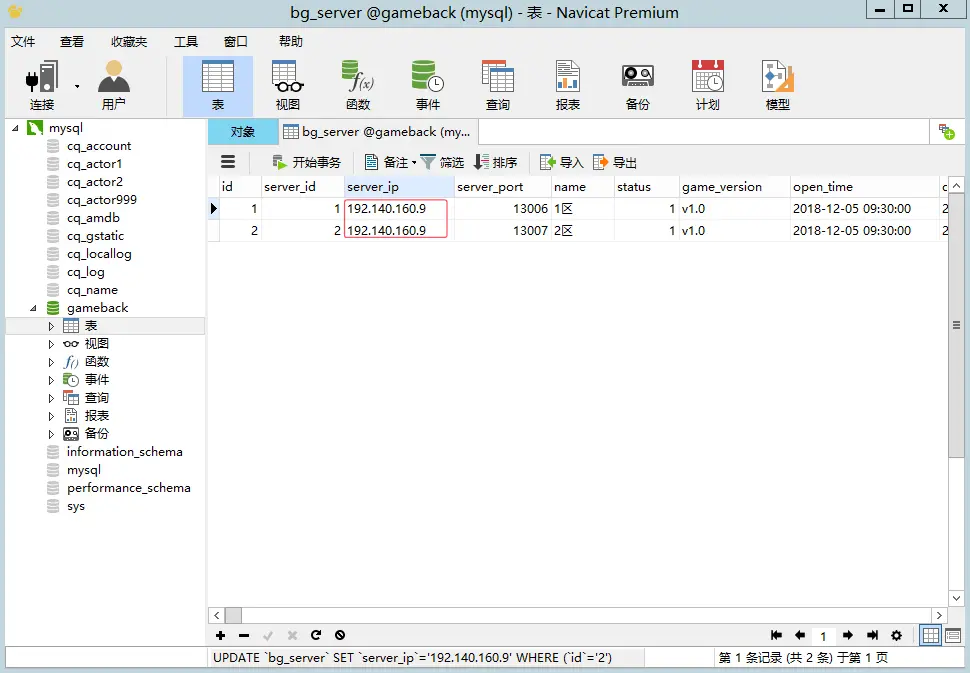Viewport: 970px width, 673px height.
Task: Expand the 视图 node under gameback
Action: tap(51, 344)
